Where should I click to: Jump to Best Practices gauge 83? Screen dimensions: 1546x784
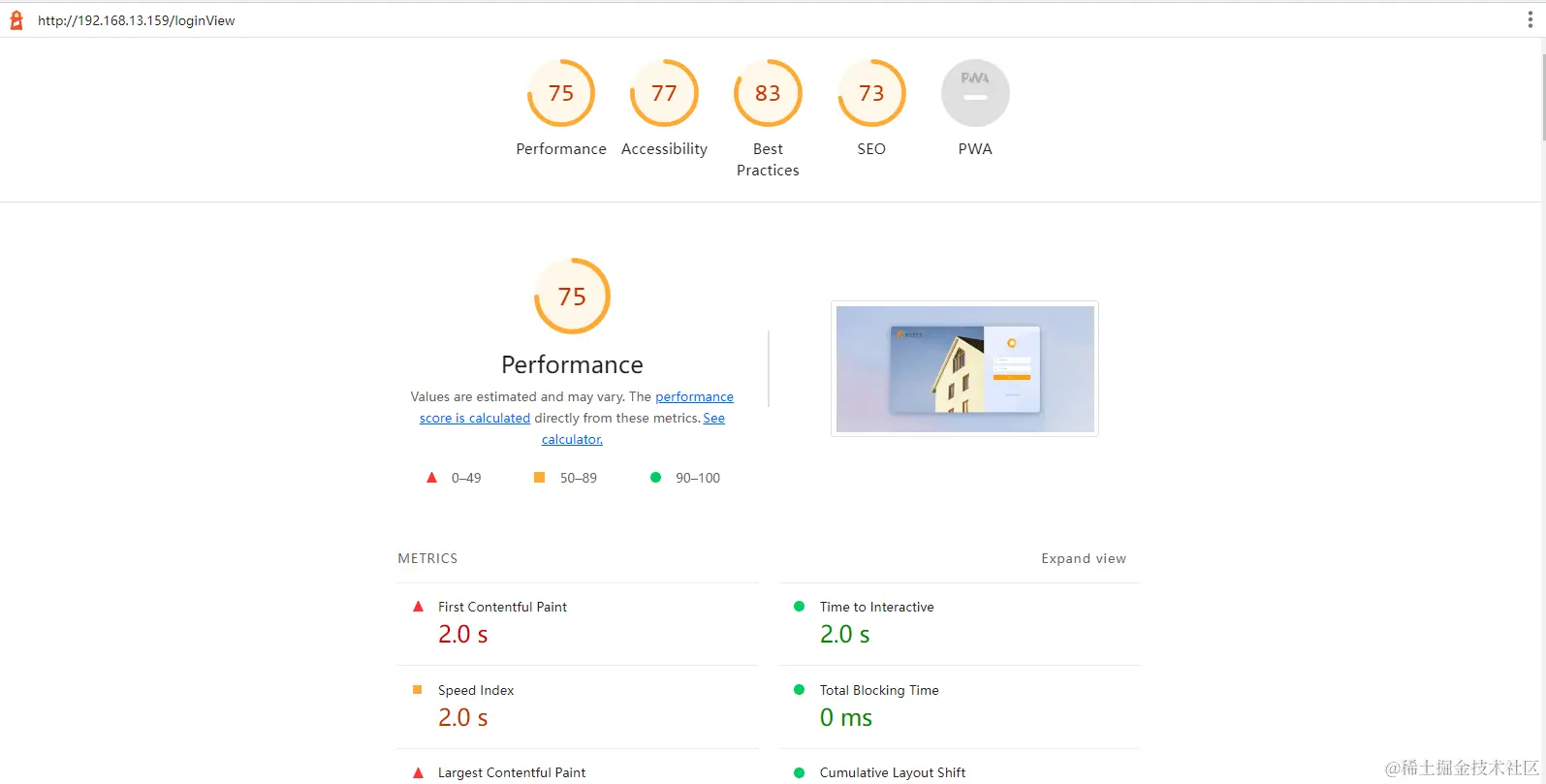pos(768,93)
